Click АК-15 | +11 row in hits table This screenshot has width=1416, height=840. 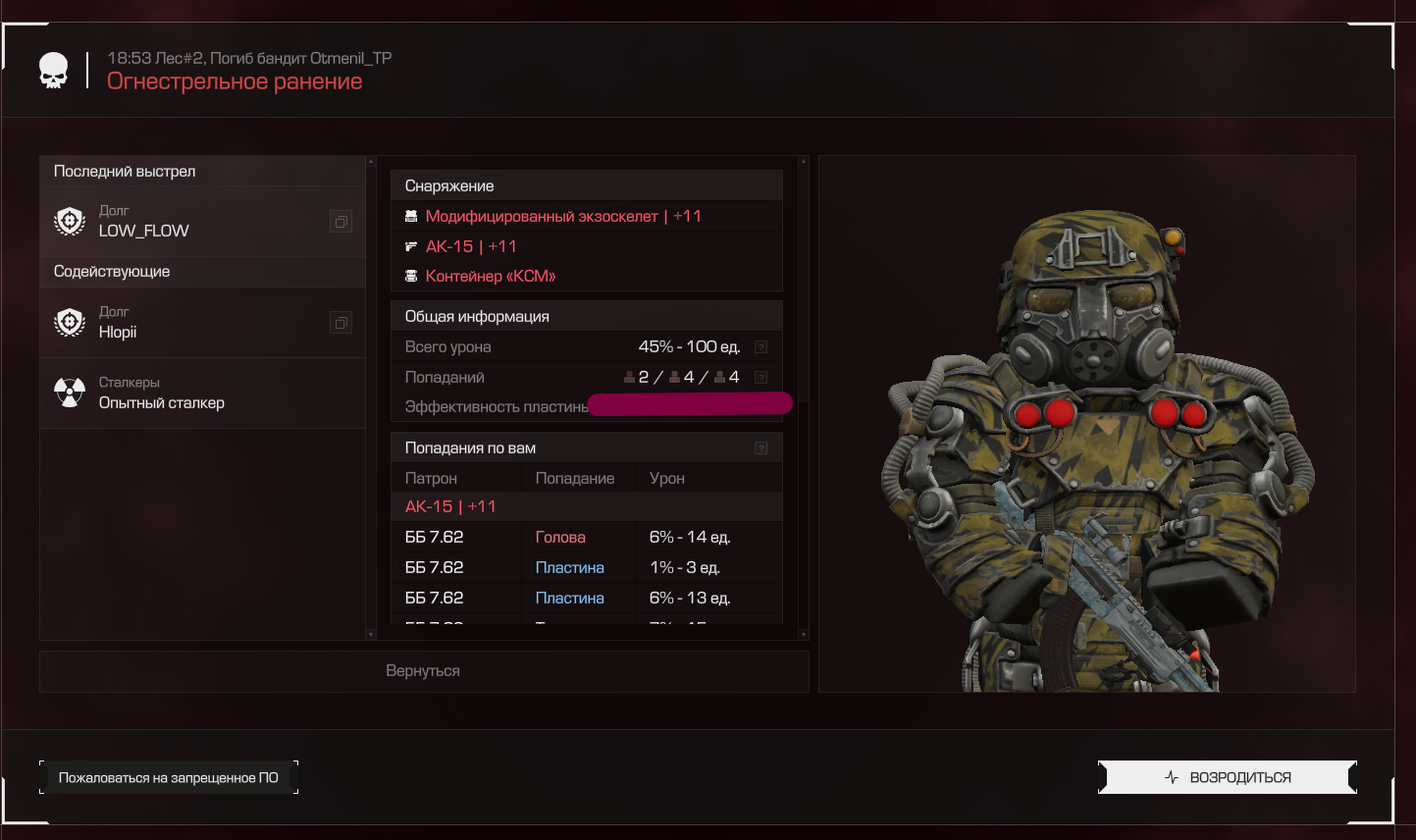(587, 506)
